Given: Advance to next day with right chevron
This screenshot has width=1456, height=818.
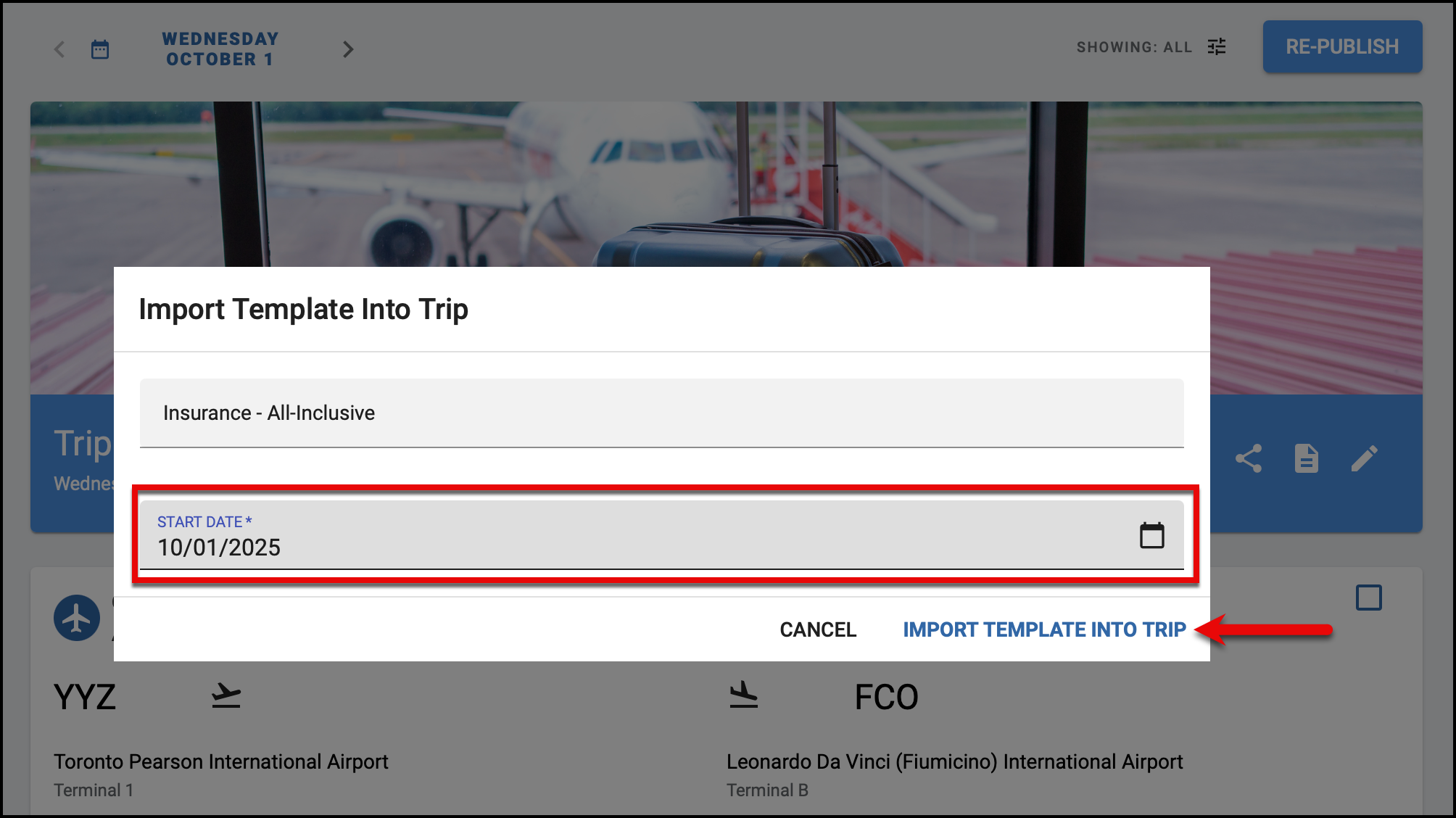Looking at the screenshot, I should click(348, 49).
